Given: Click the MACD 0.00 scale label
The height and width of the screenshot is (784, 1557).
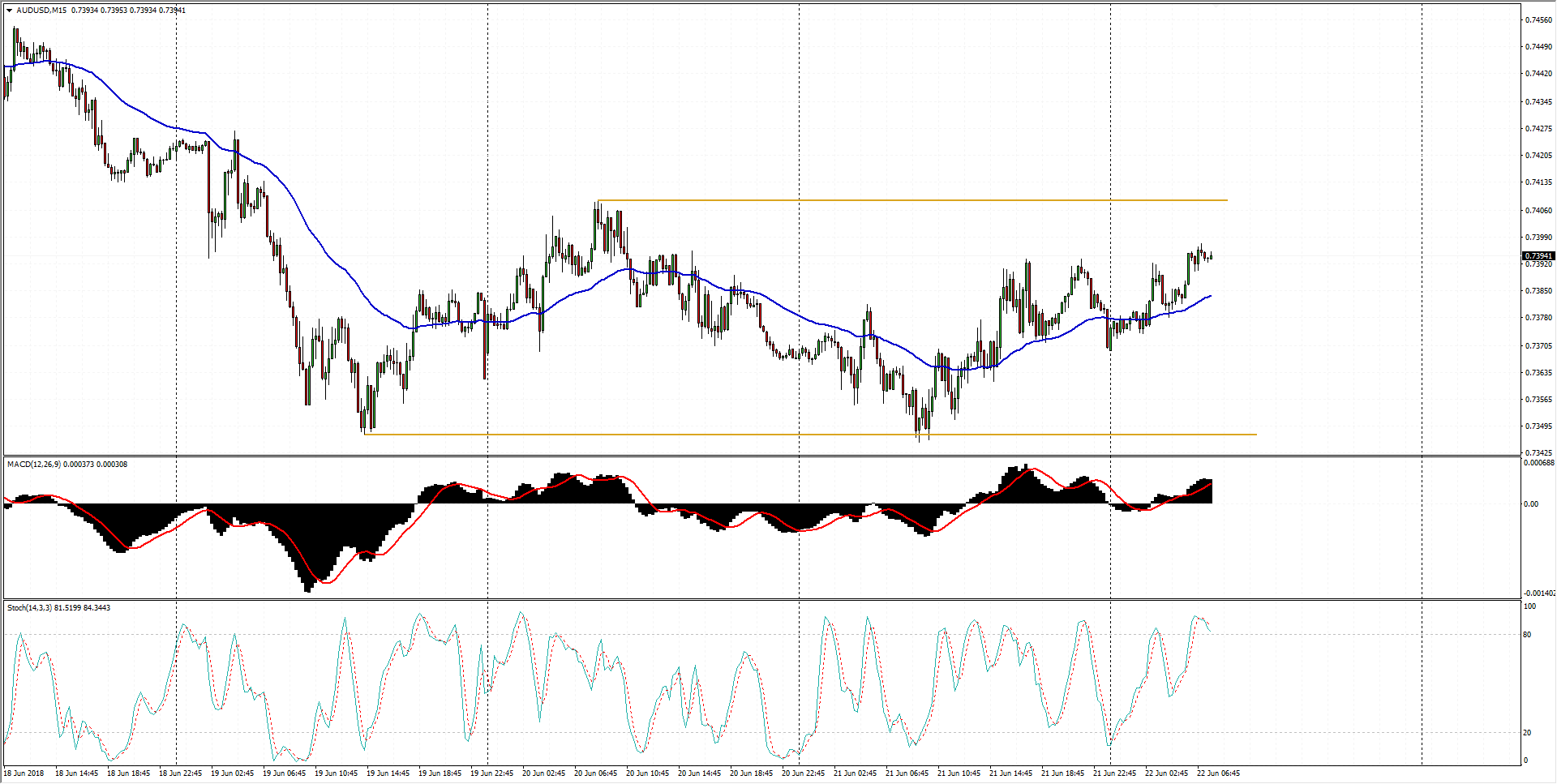Looking at the screenshot, I should (1531, 504).
